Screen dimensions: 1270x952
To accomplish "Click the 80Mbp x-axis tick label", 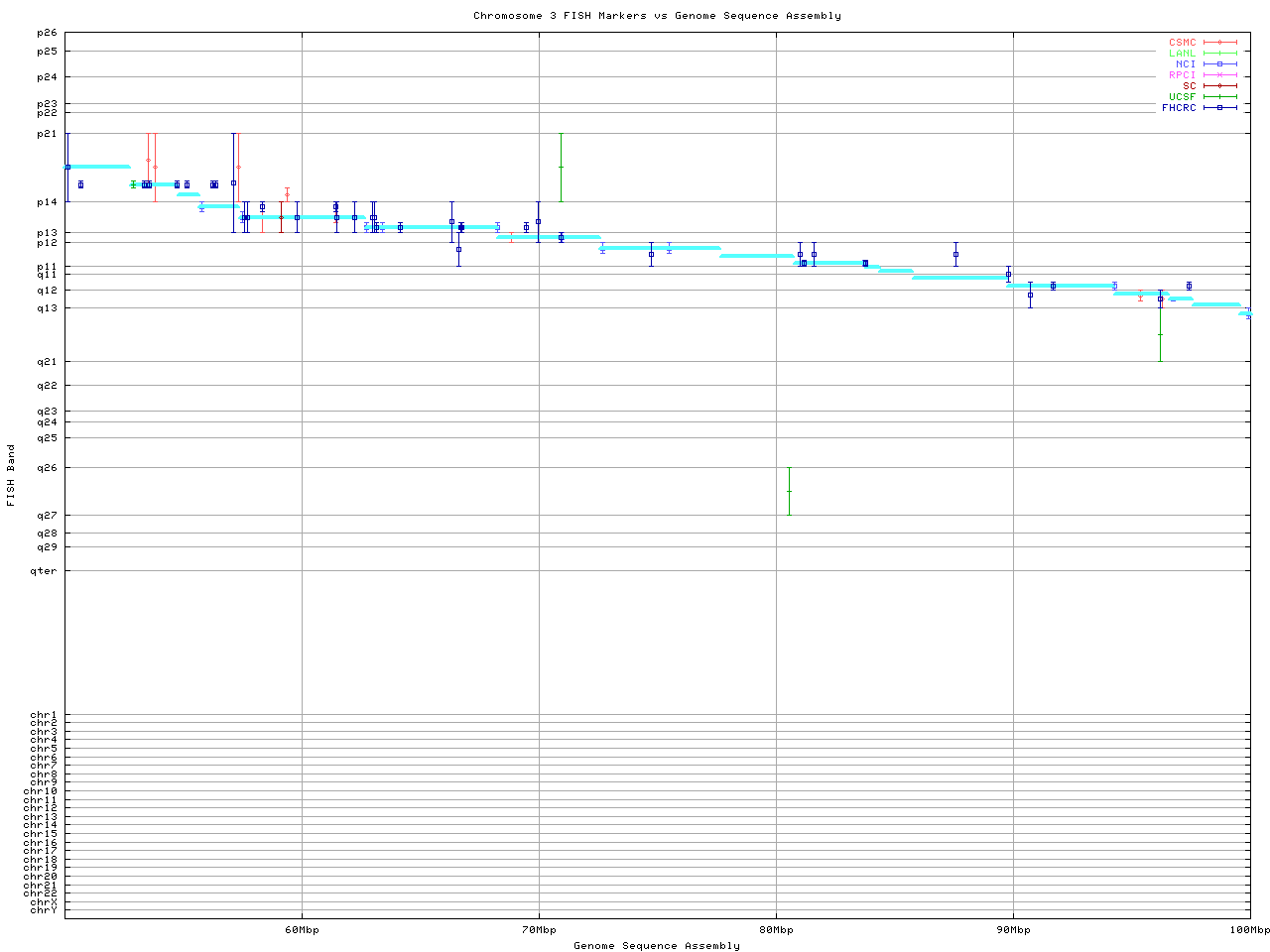I will [x=776, y=930].
